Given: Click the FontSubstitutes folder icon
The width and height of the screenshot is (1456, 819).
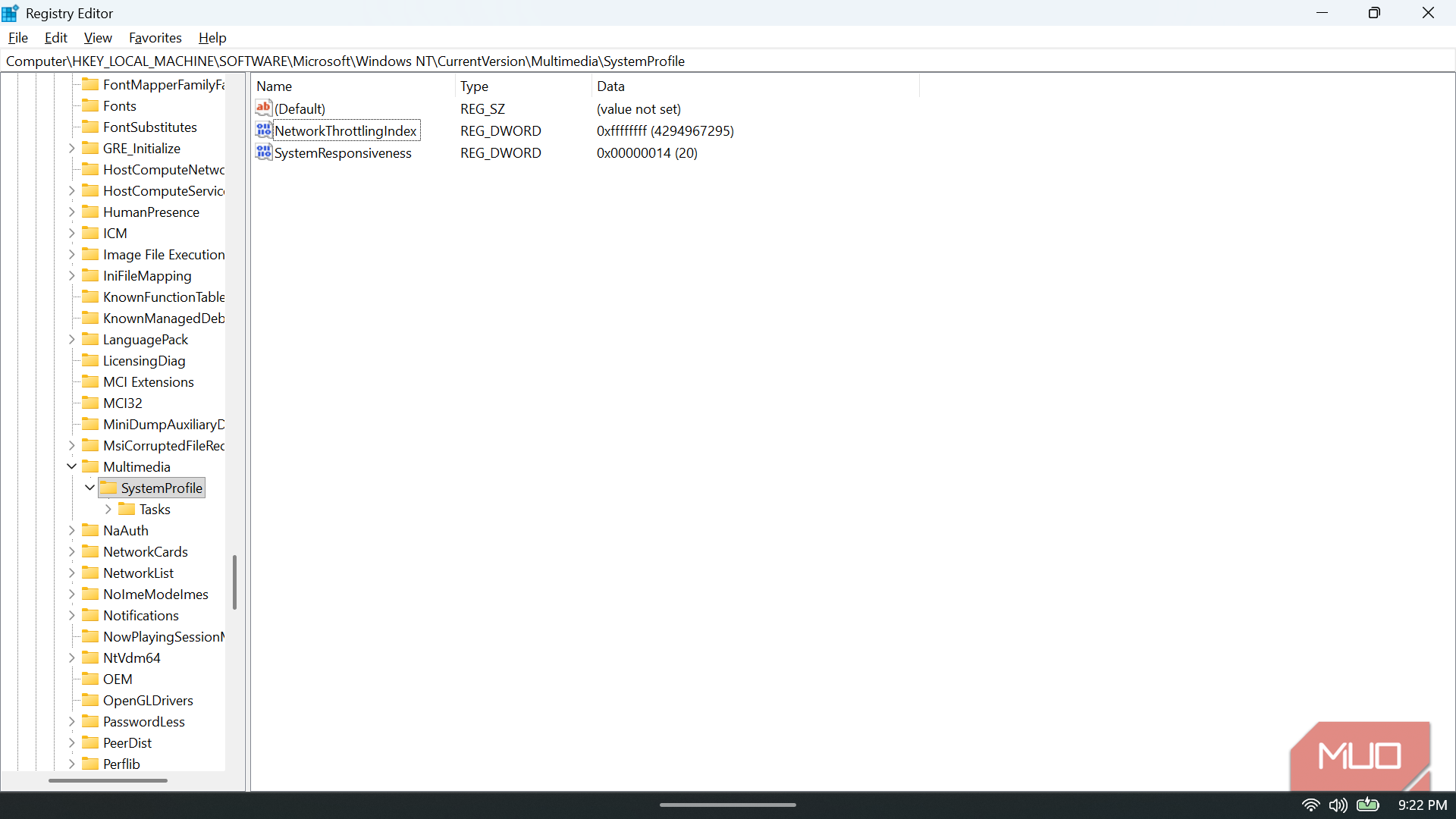Looking at the screenshot, I should pyautogui.click(x=90, y=127).
